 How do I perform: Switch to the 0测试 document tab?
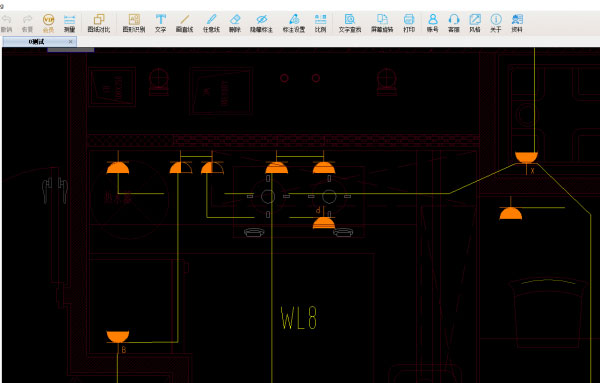(36, 42)
